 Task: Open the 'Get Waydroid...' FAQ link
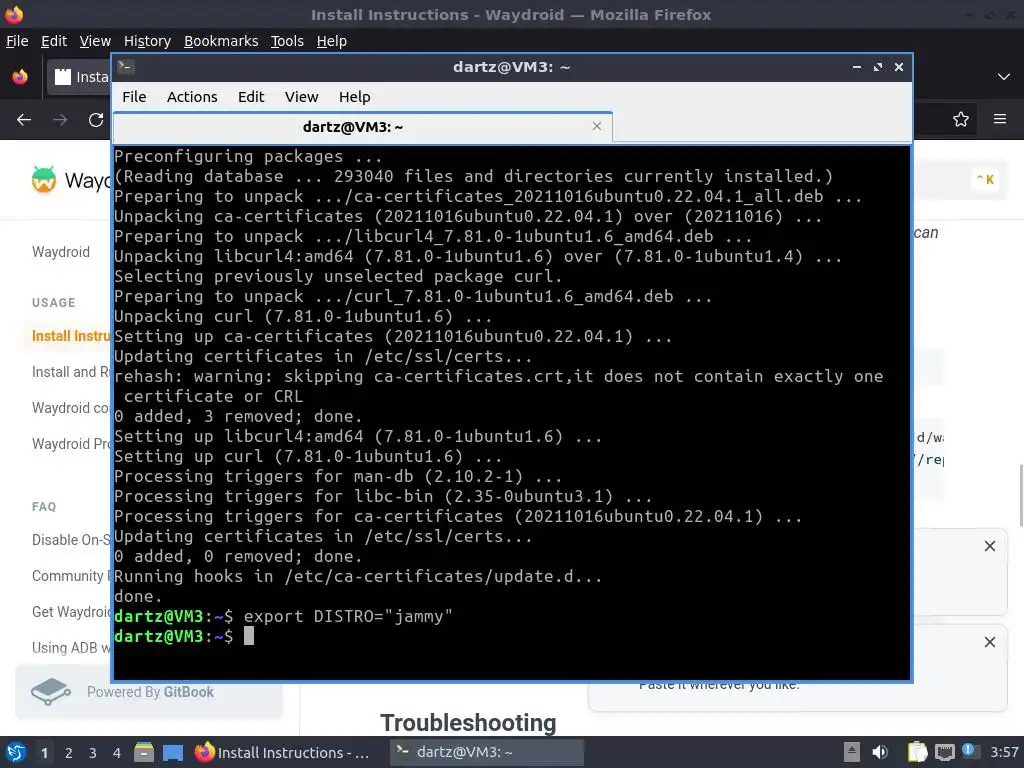click(x=71, y=611)
